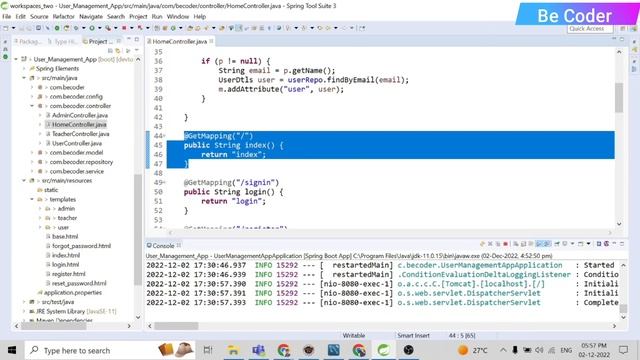Click Remove All Terminated Launches icon

pyautogui.click(x=498, y=244)
